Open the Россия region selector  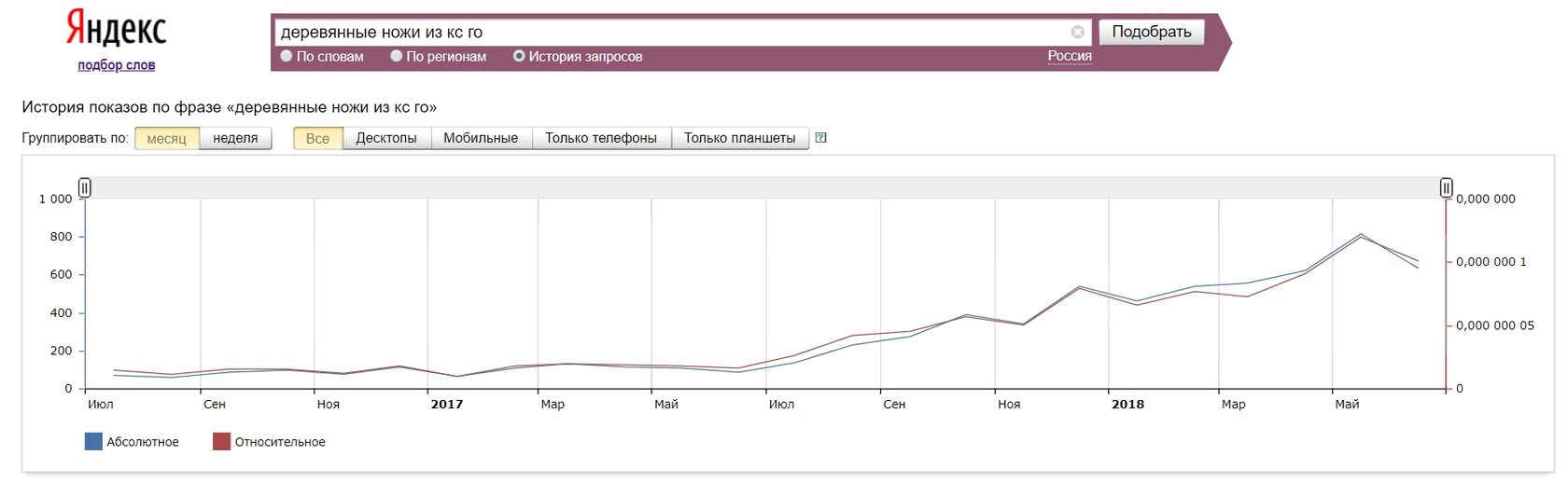(1070, 56)
